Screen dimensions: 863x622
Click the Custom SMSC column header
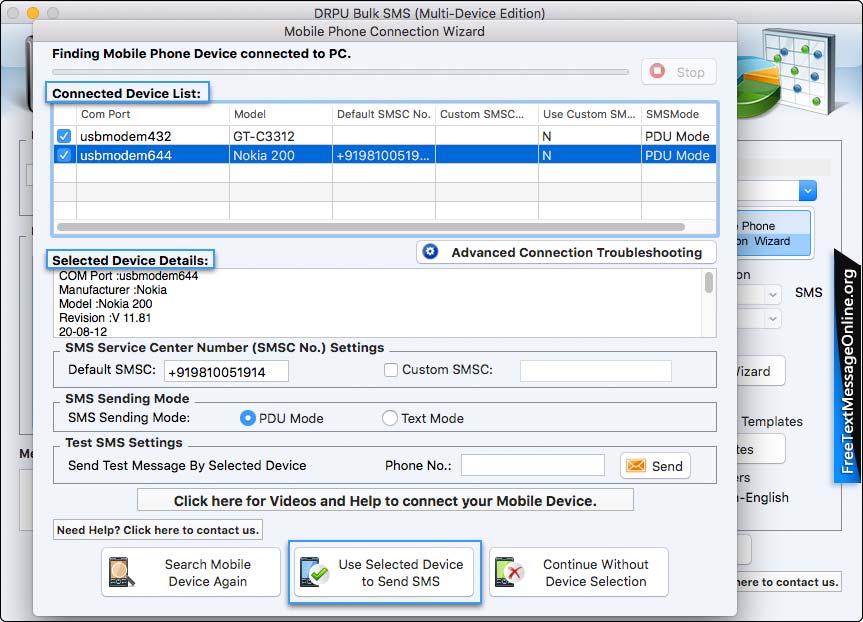[x=487, y=114]
